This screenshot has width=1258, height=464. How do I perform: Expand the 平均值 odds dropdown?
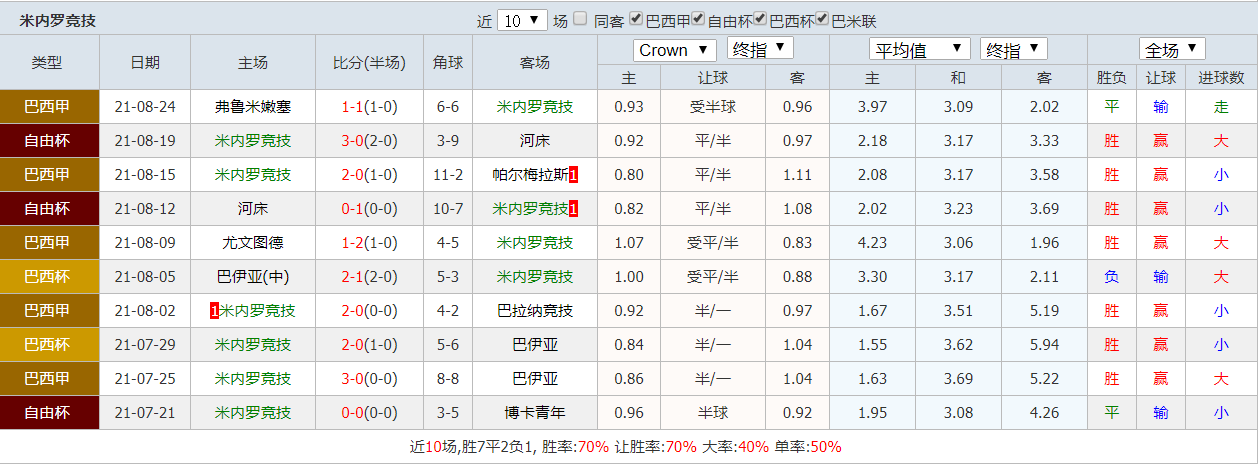tap(920, 50)
